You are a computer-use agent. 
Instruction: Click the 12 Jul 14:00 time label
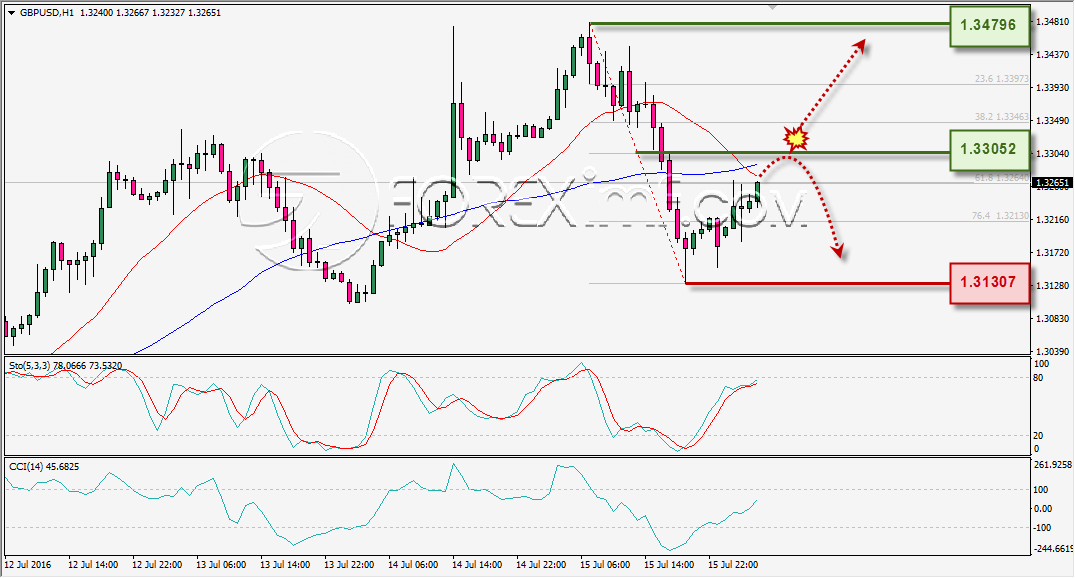pyautogui.click(x=93, y=565)
